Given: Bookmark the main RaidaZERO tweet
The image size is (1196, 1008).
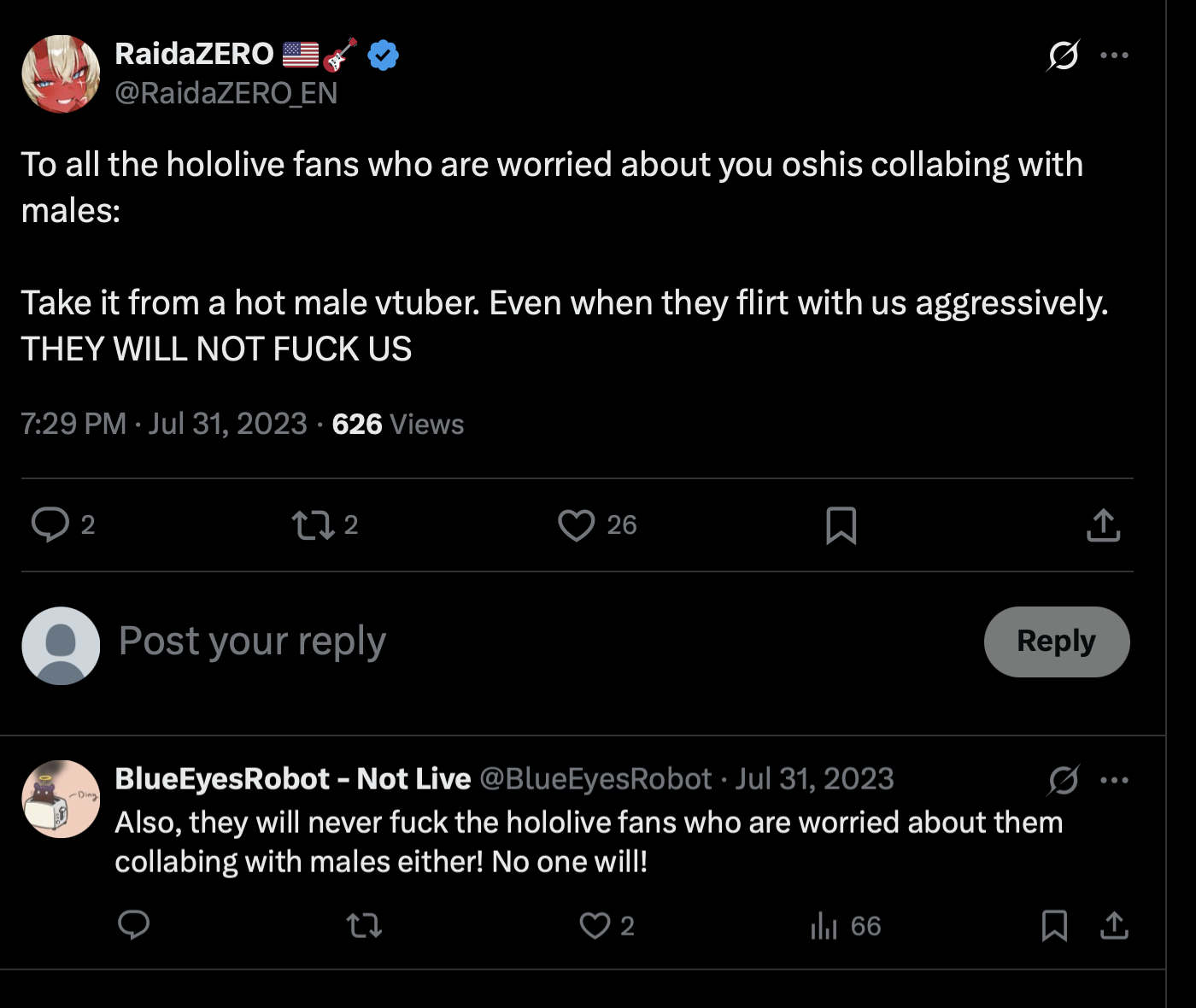Looking at the screenshot, I should 841,525.
